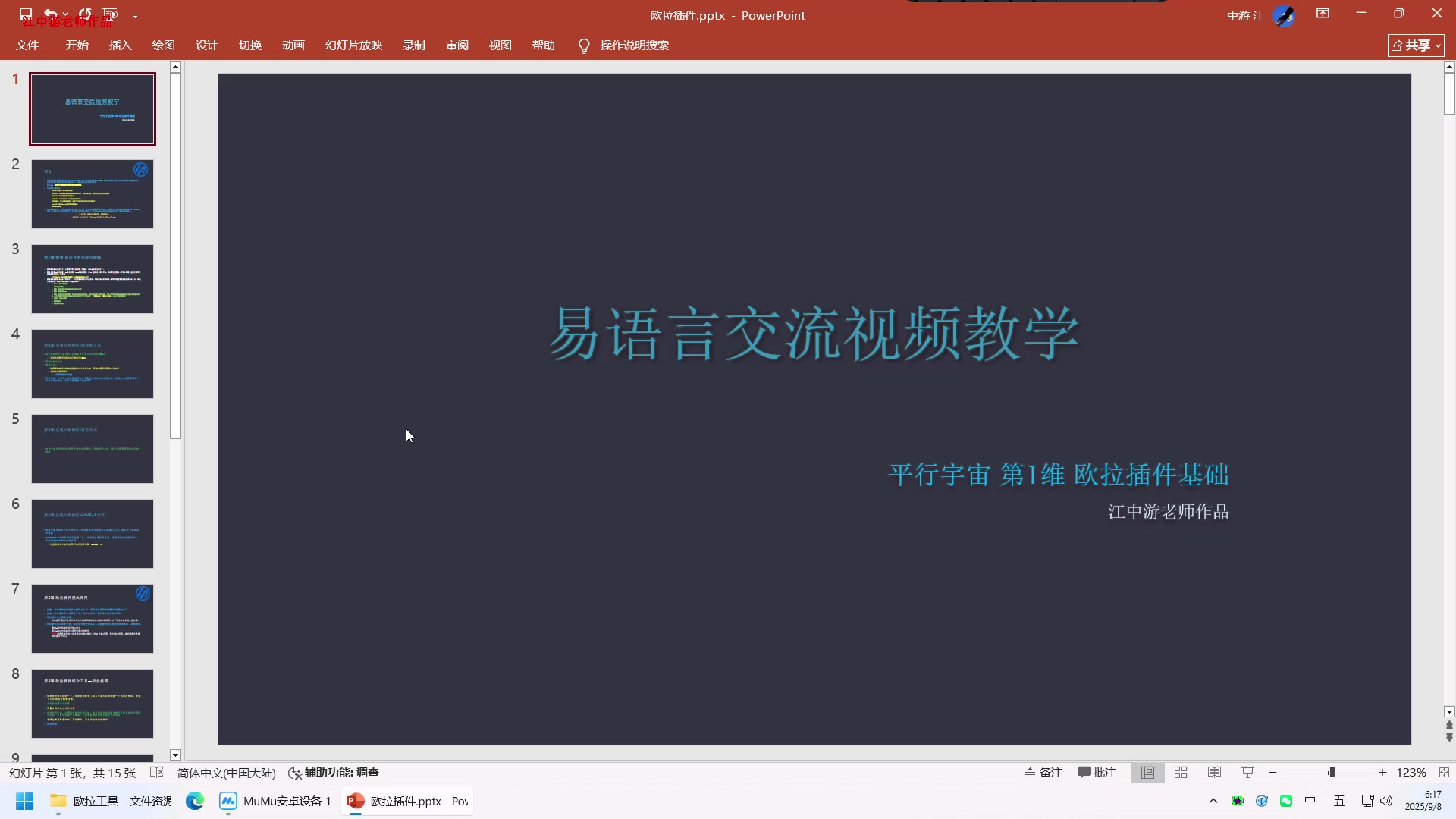1456x819 pixels.
Task: Click the 简体中文(中国大陆) language indicator
Action: [x=226, y=772]
